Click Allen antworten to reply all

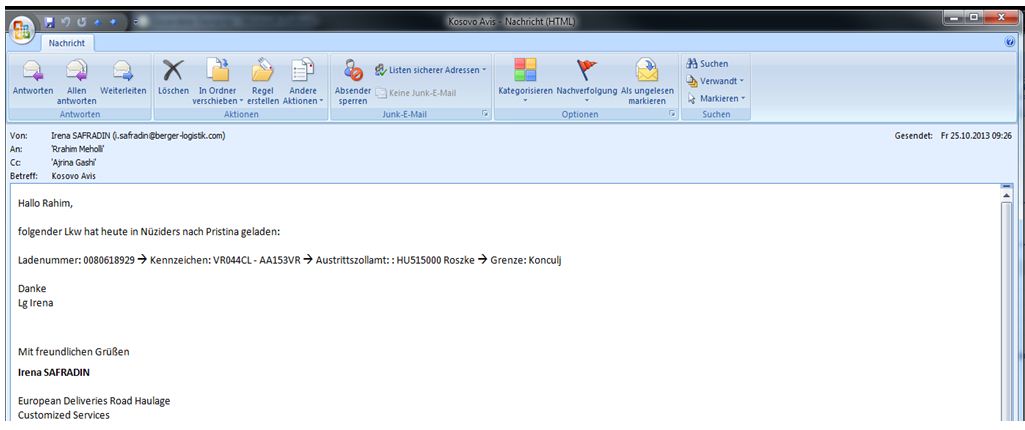pyautogui.click(x=76, y=82)
